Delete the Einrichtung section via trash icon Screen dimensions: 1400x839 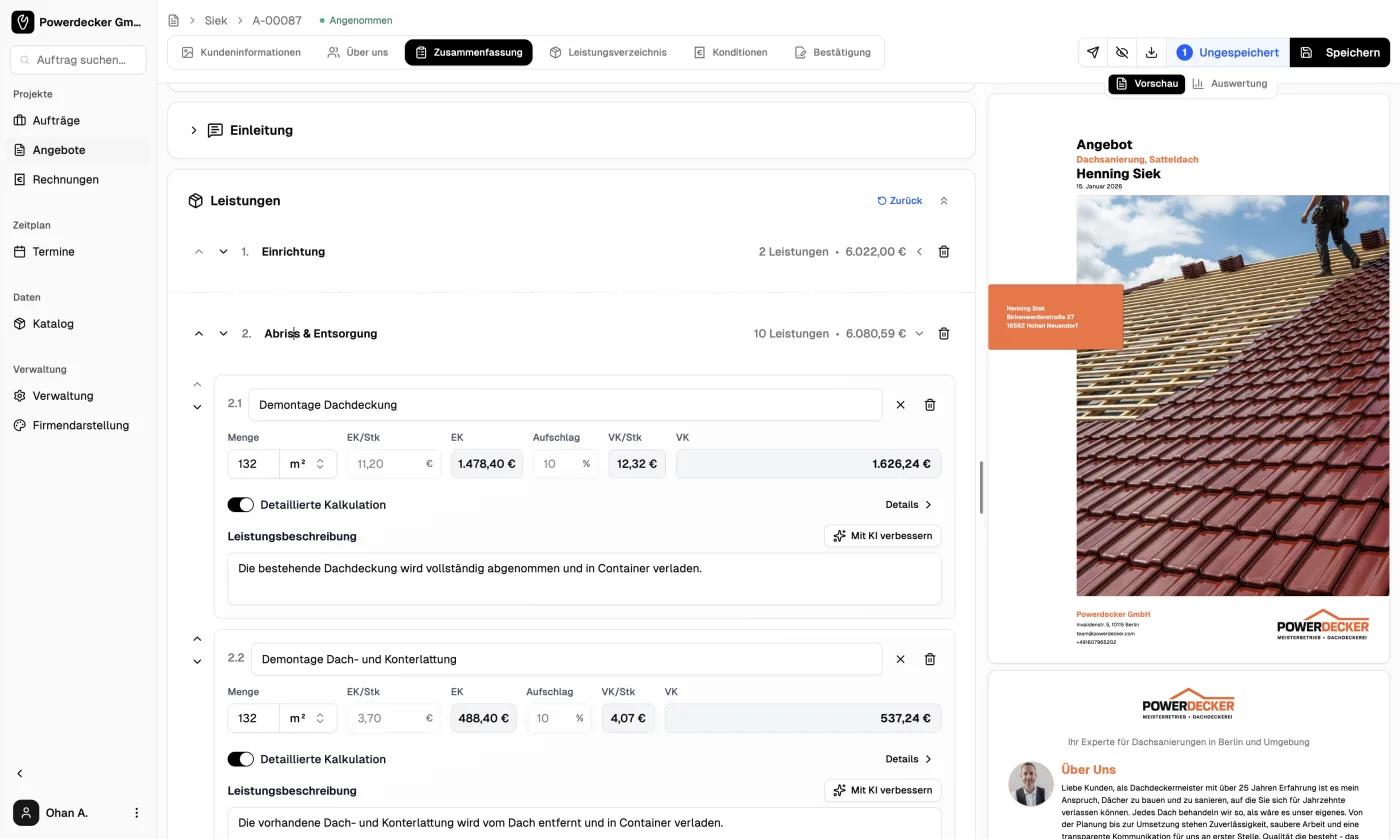click(x=944, y=252)
